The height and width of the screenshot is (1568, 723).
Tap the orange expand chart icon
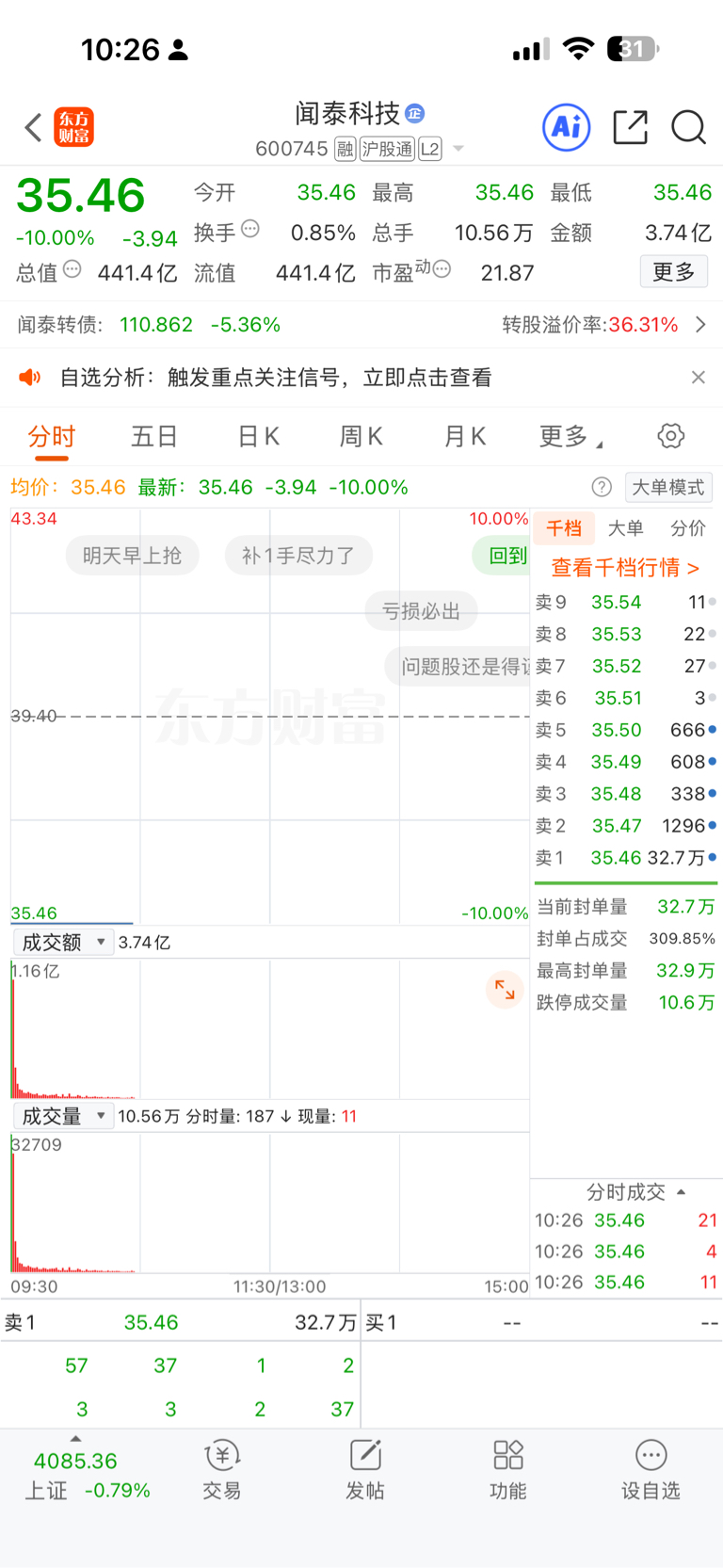505,990
